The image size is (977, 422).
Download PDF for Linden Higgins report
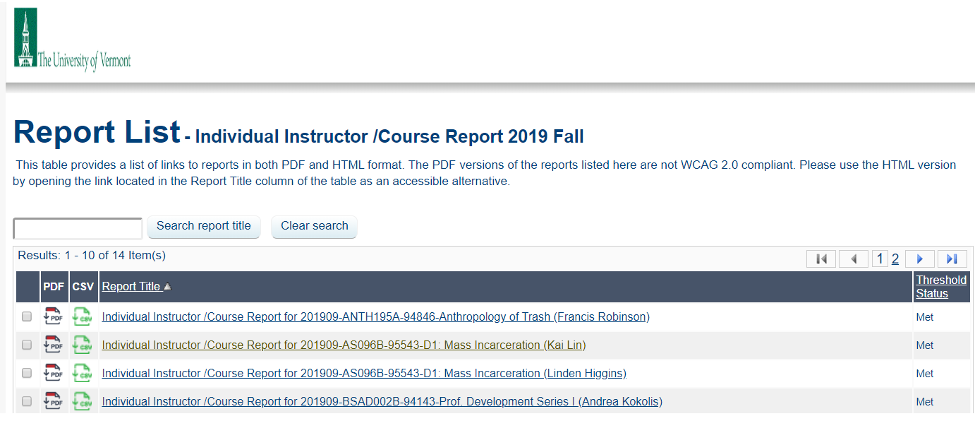(54, 373)
